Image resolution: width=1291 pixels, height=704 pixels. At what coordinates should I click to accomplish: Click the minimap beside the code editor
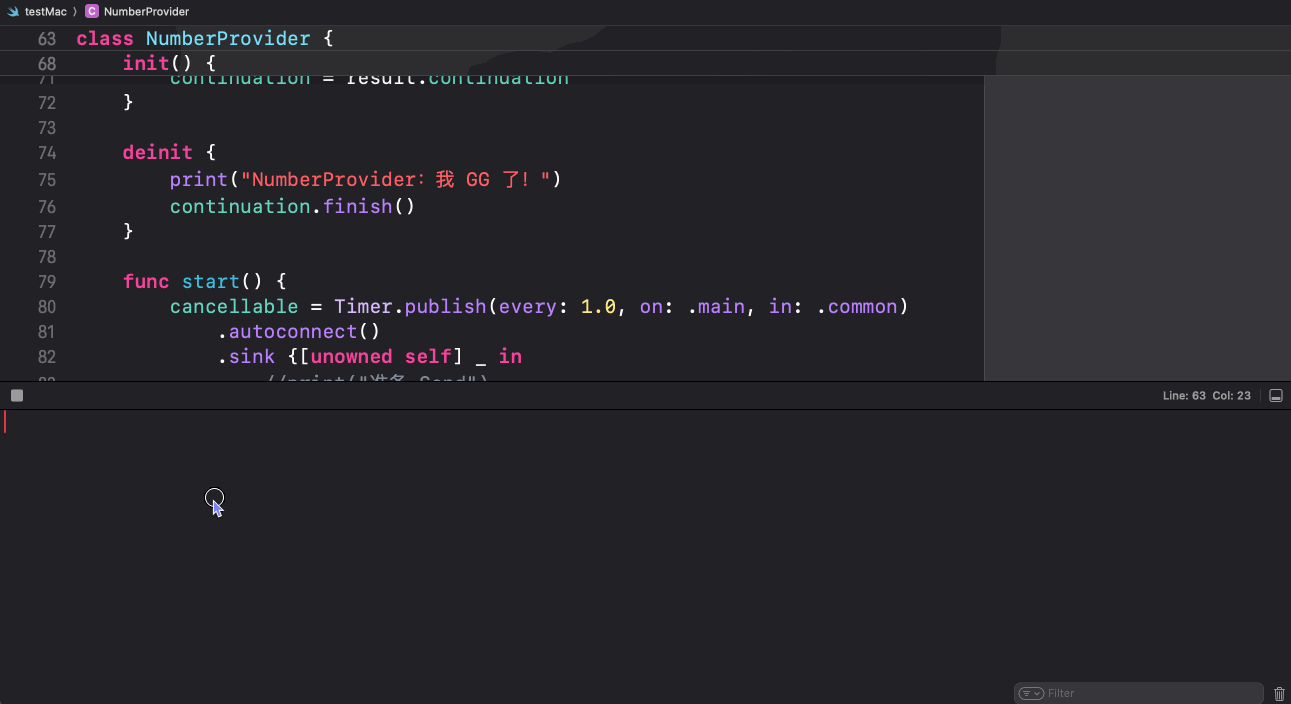coord(1137,228)
